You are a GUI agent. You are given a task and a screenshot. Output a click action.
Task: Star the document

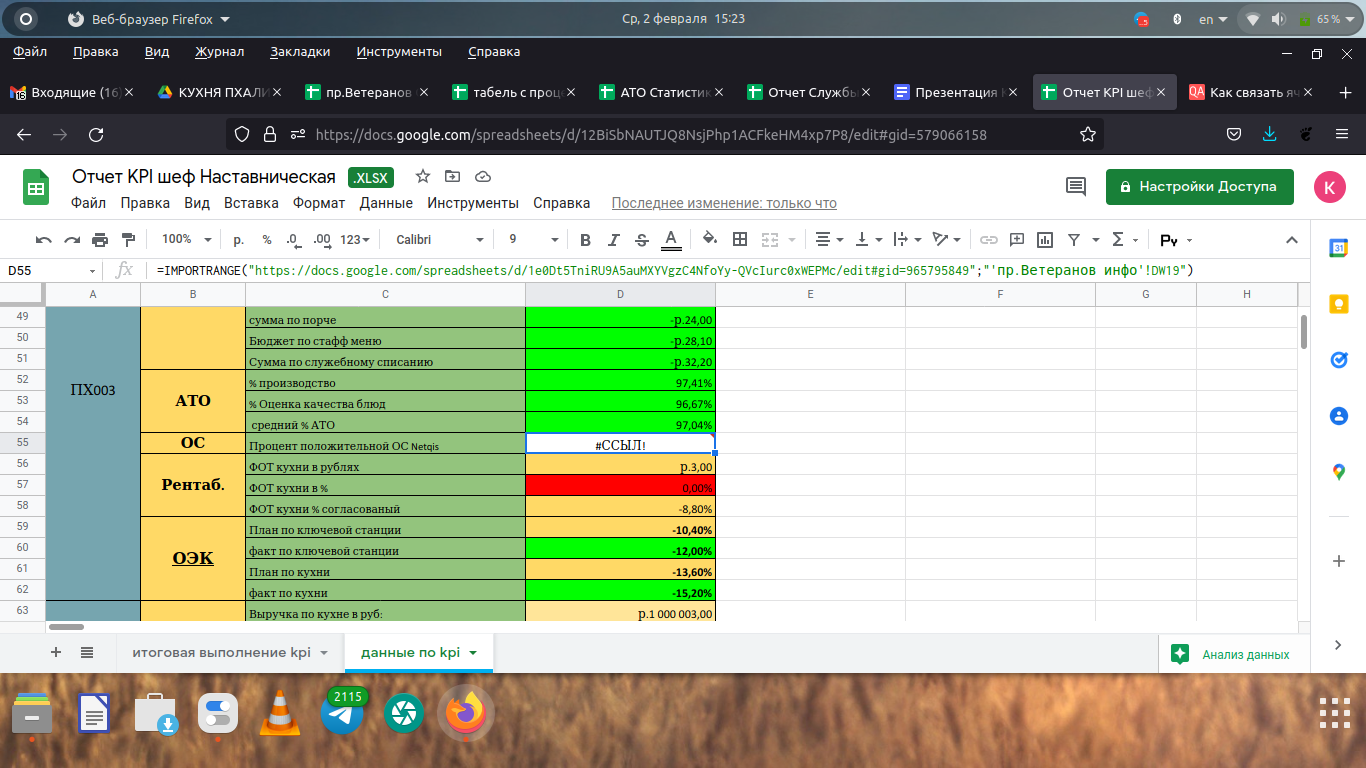tap(423, 176)
